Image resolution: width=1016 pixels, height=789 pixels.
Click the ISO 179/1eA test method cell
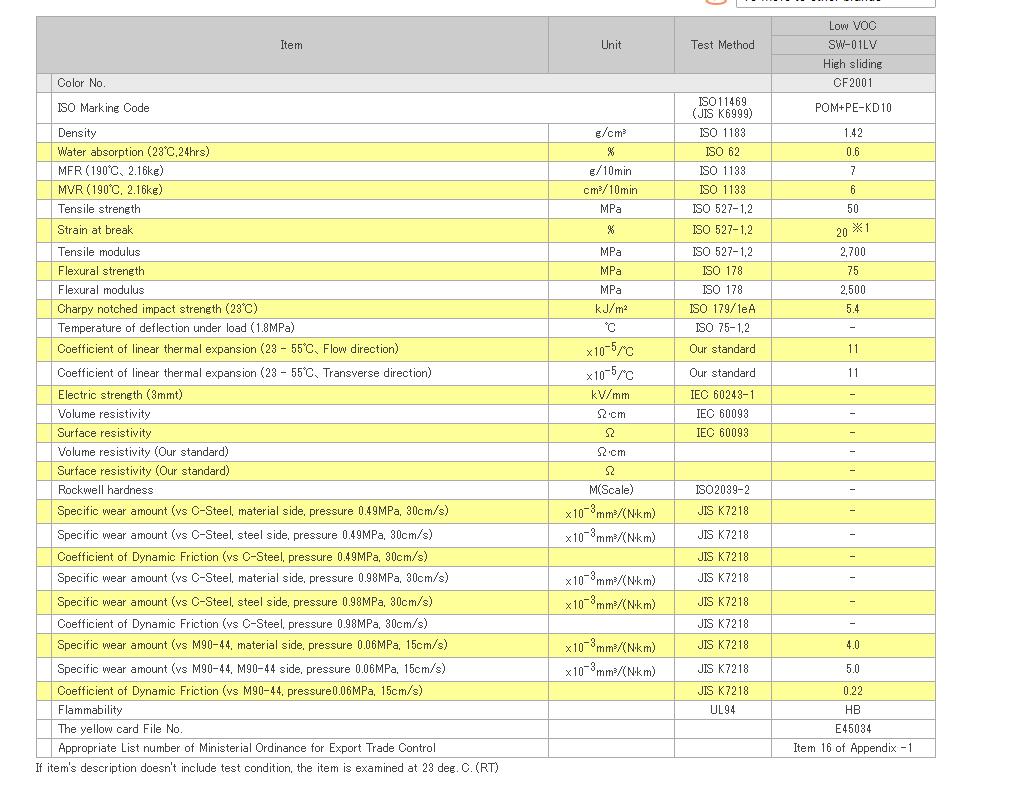pyautogui.click(x=722, y=309)
